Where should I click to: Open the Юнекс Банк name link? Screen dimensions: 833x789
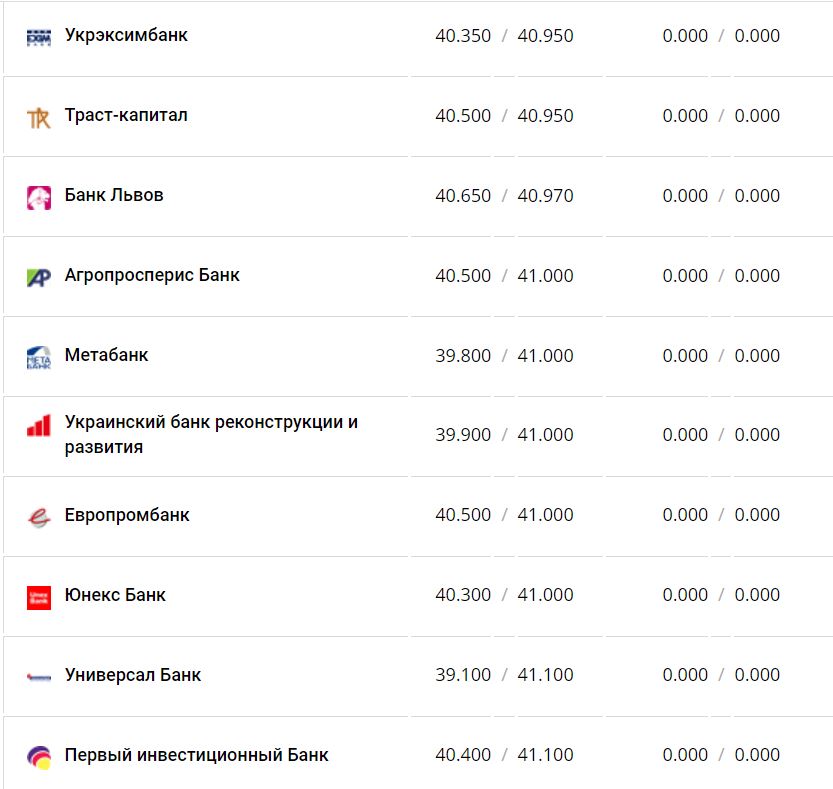[115, 596]
